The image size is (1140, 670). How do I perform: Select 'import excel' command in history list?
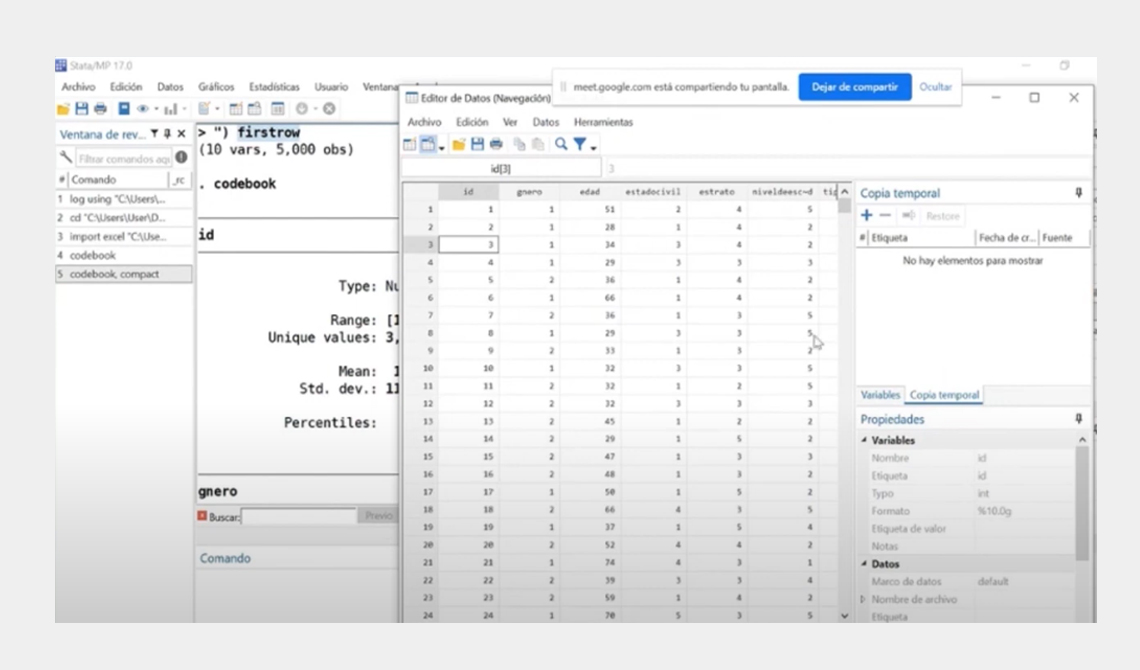tap(124, 236)
